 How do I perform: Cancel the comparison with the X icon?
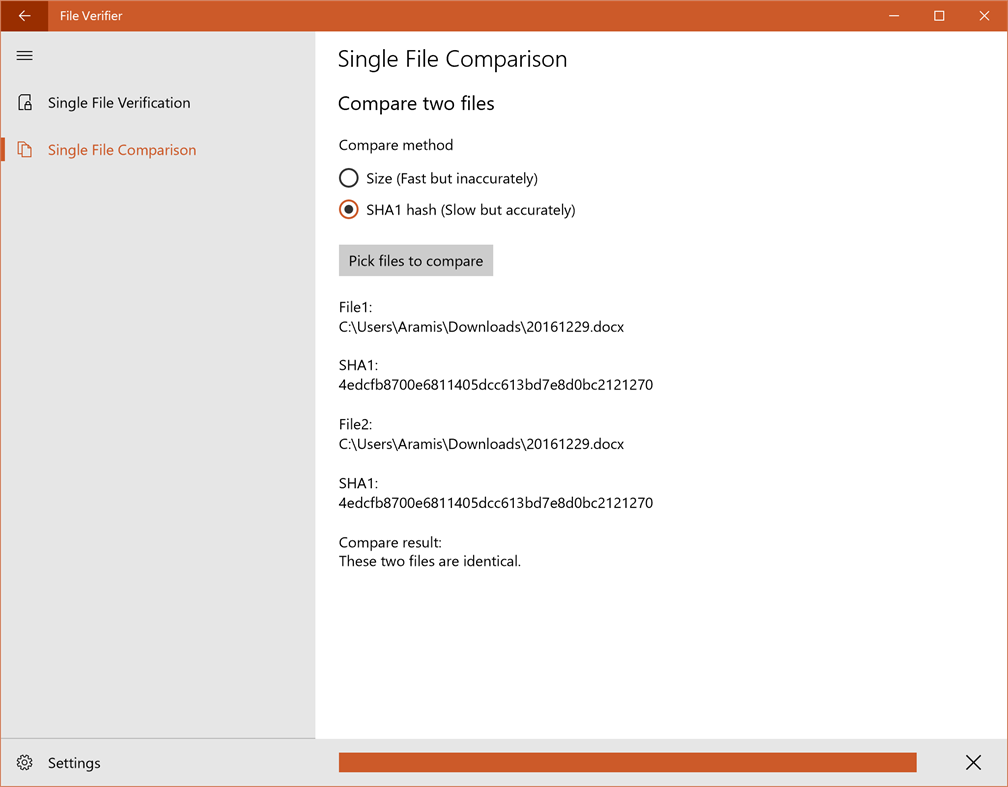973,762
